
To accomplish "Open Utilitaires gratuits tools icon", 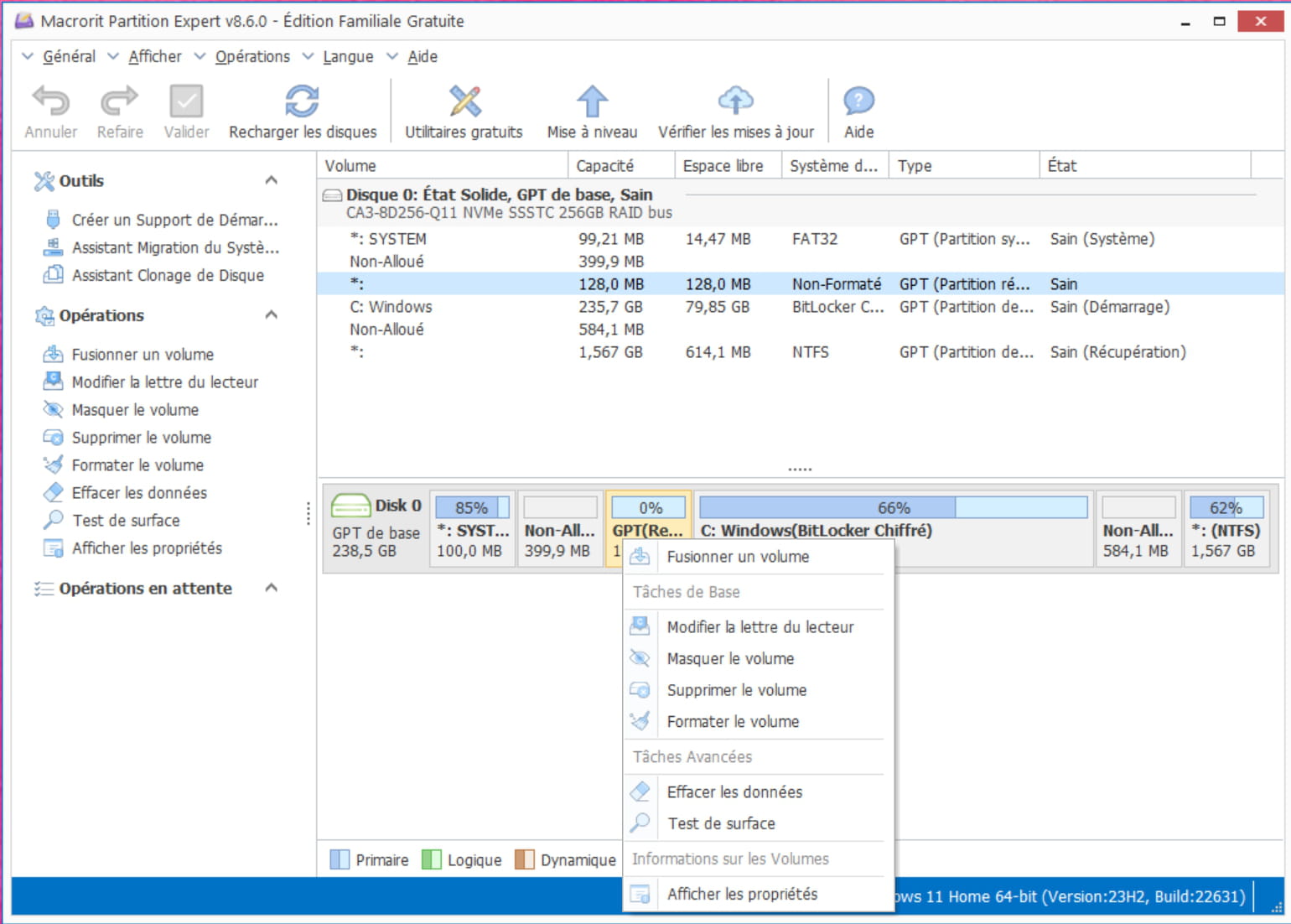I will [464, 101].
